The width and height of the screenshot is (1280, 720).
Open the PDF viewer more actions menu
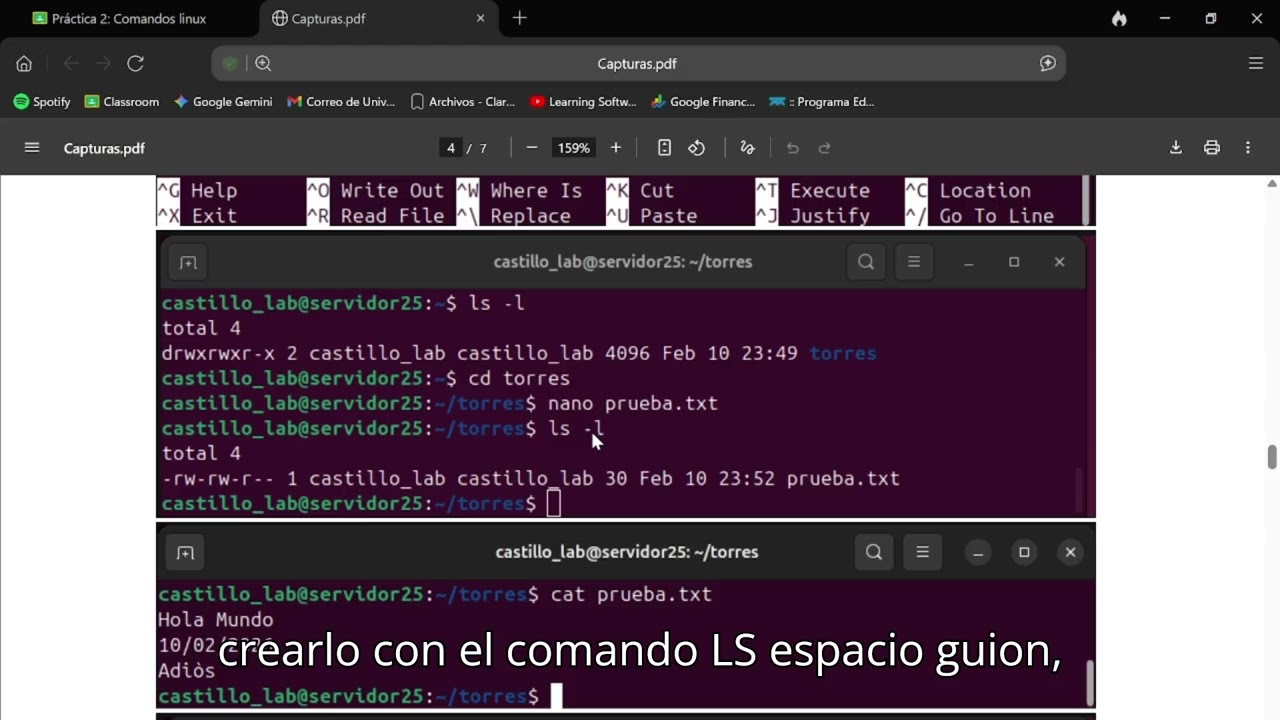click(x=1248, y=148)
